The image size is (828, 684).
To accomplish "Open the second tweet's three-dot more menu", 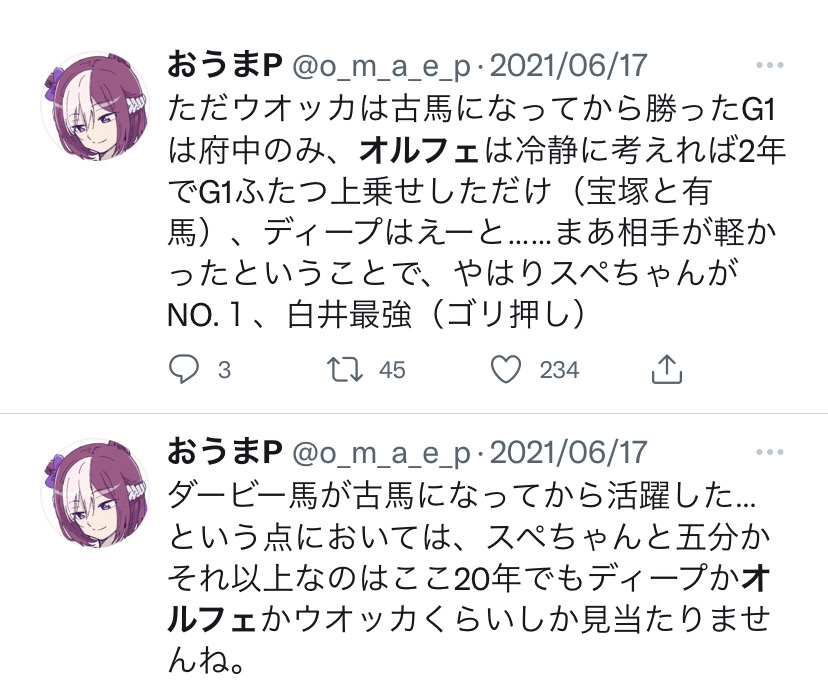I will (769, 452).
